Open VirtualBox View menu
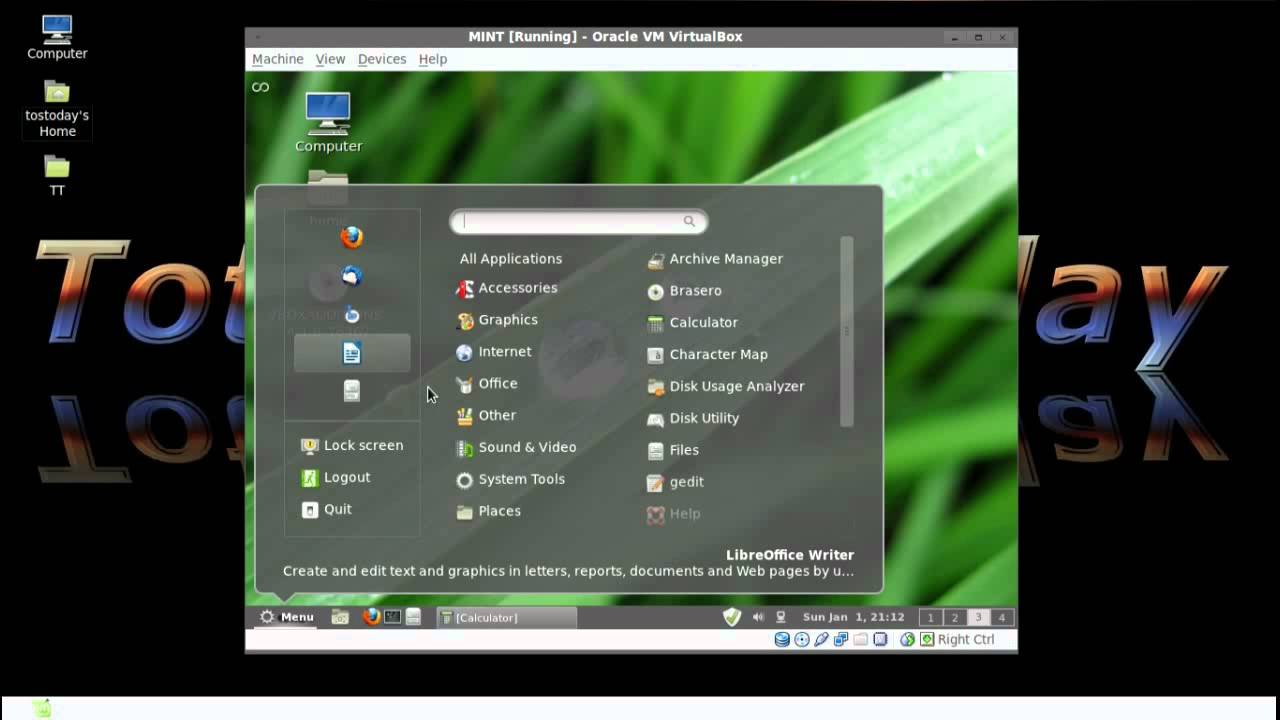This screenshot has height=720, width=1280. 330,59
